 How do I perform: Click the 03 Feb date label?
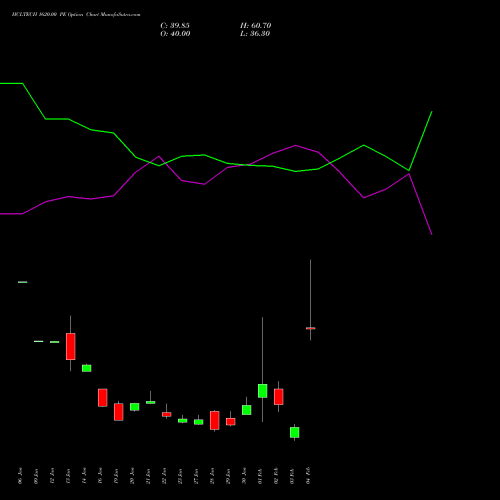coord(292,476)
